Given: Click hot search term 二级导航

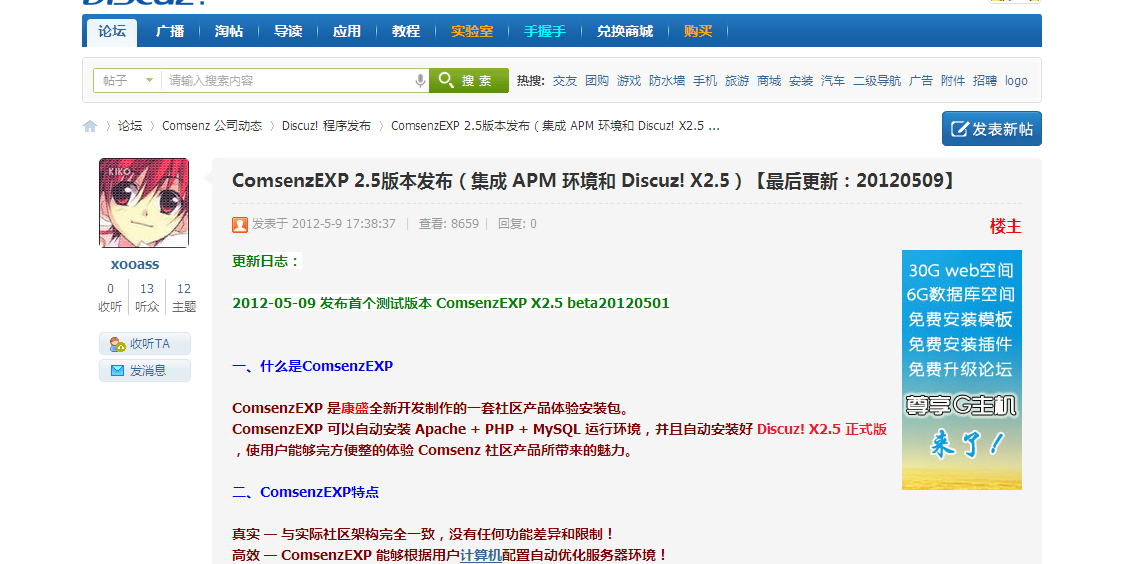Looking at the screenshot, I should coord(876,81).
